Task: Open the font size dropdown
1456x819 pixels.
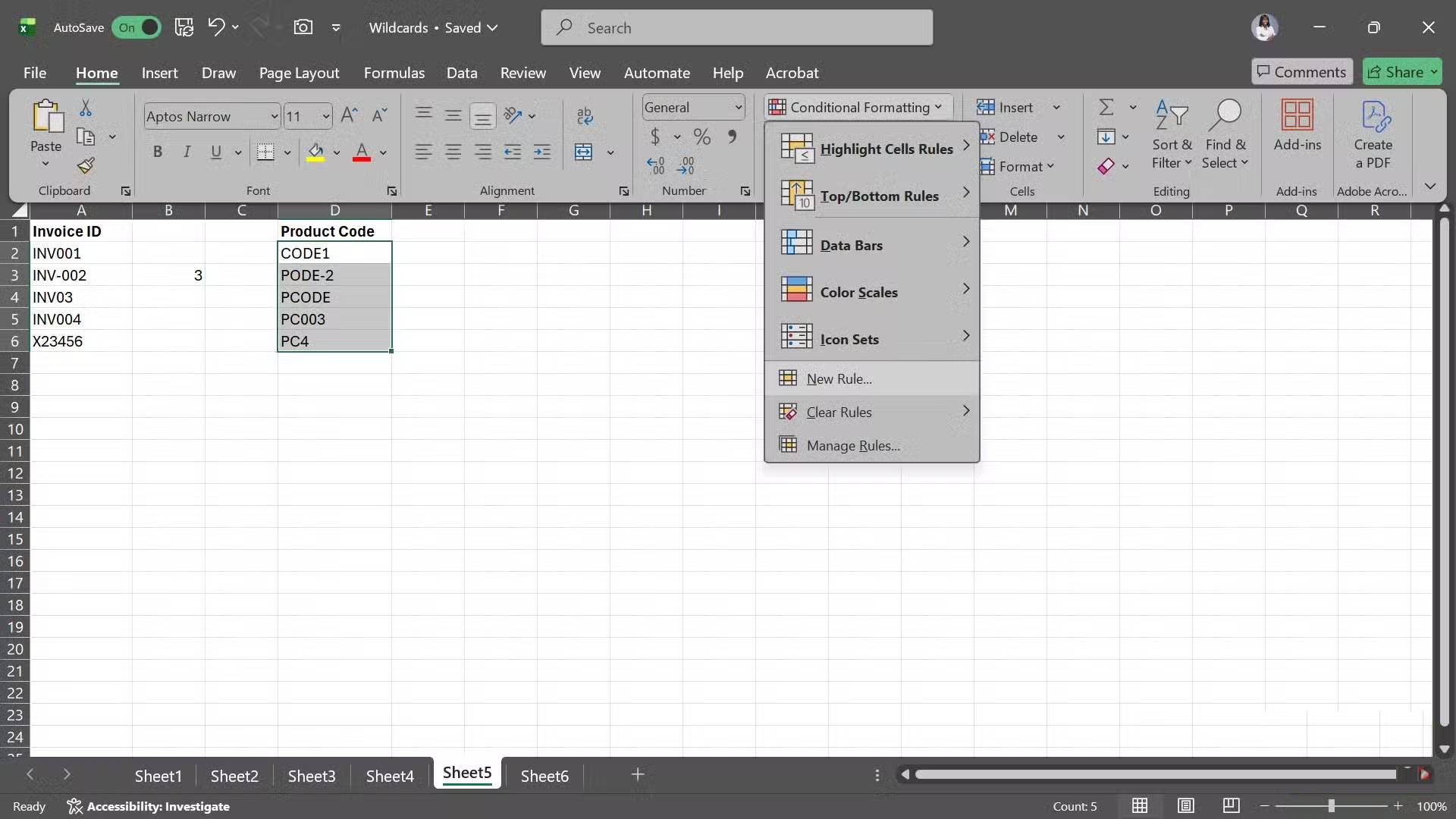Action: point(326,116)
